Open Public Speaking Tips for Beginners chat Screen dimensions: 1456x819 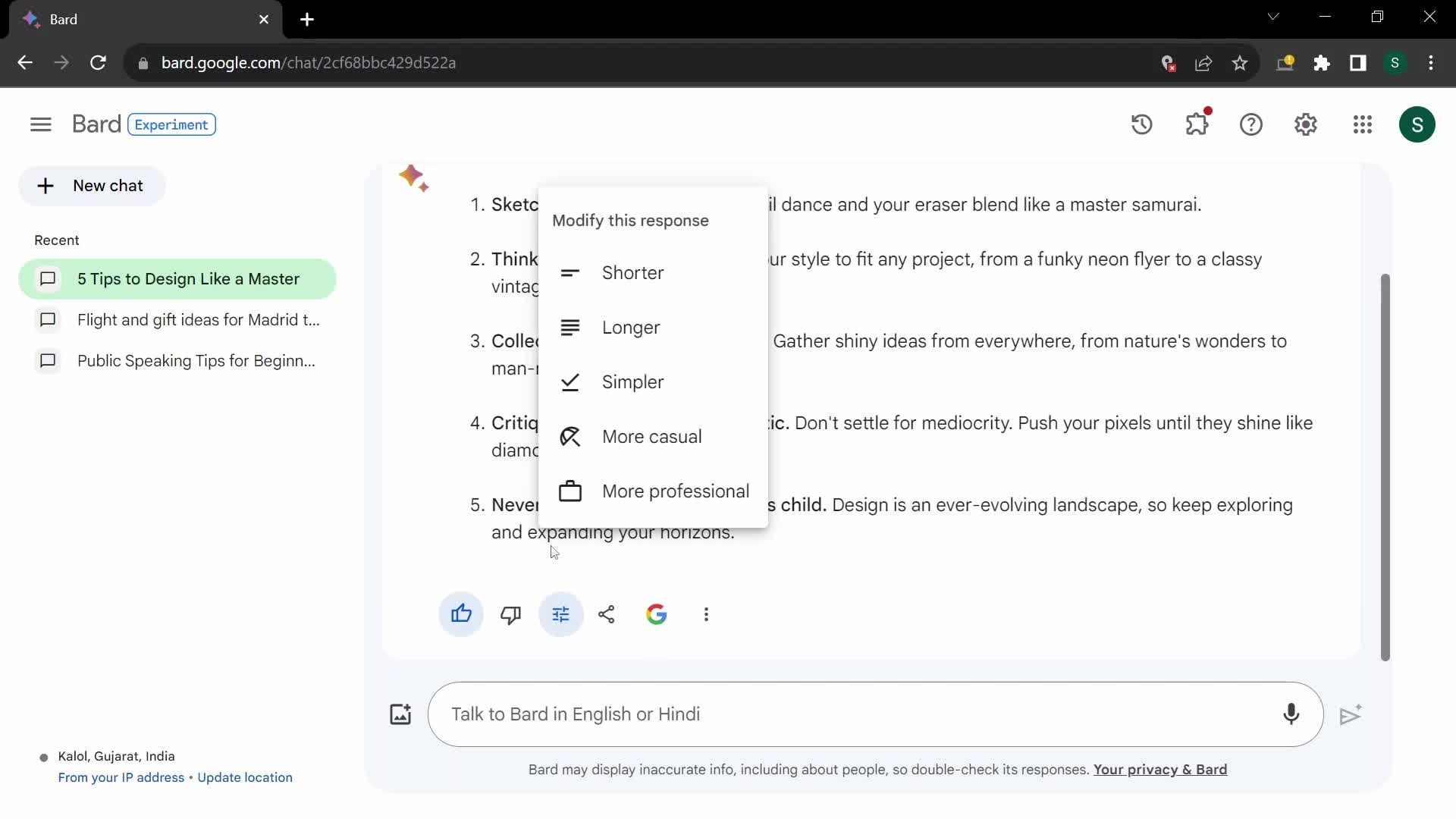(x=177, y=361)
